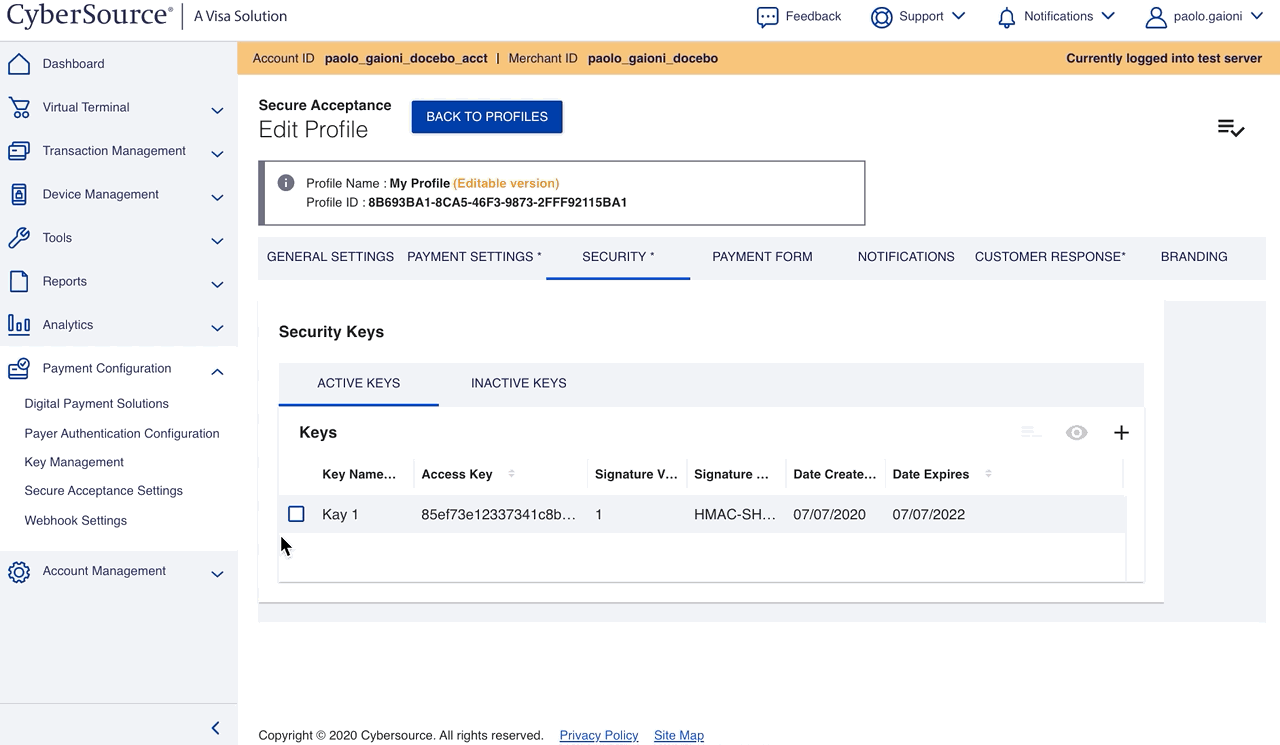
Task: Click the Virtual Terminal cart icon
Action: (18, 108)
